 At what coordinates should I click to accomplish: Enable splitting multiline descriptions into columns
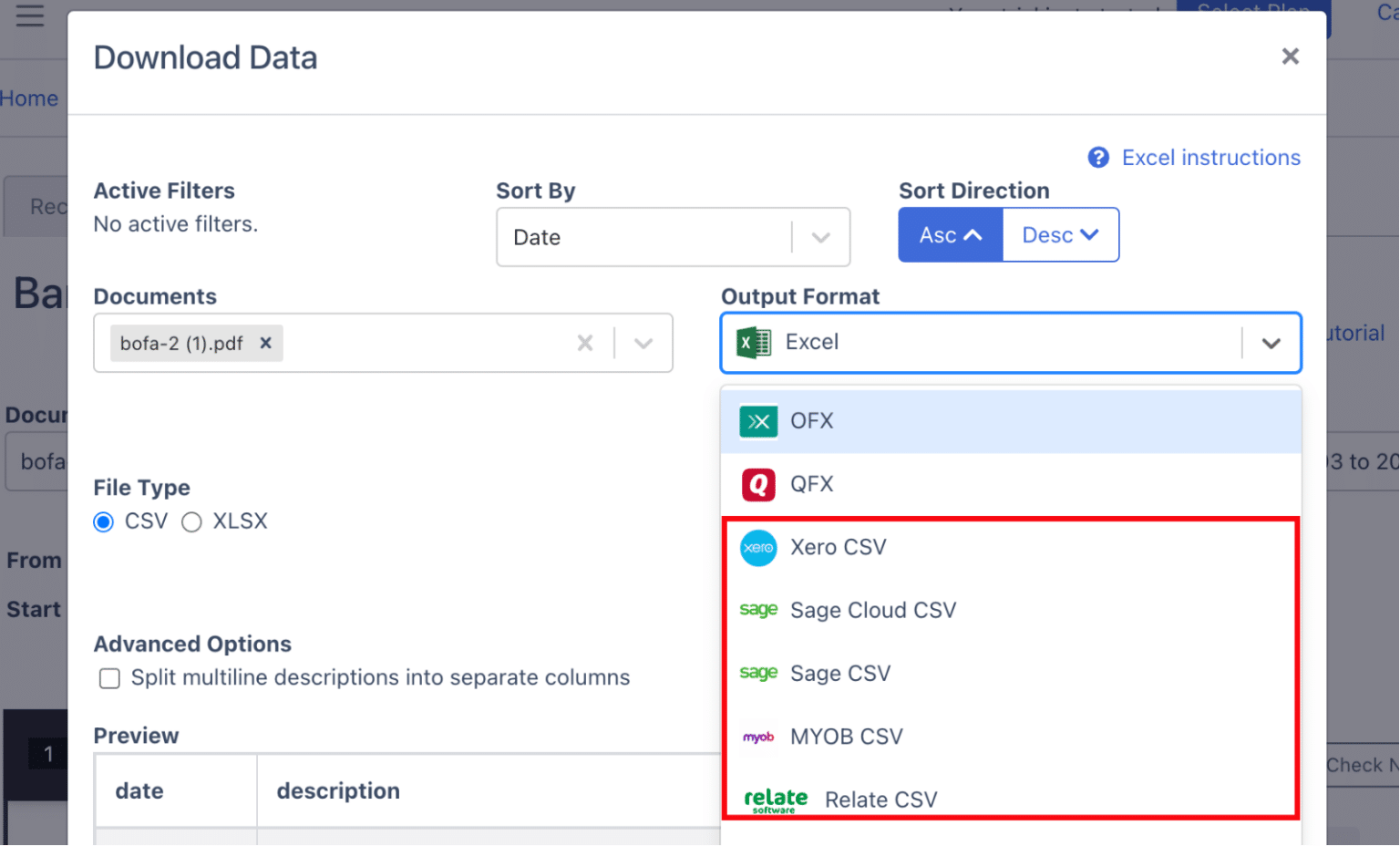tap(109, 678)
